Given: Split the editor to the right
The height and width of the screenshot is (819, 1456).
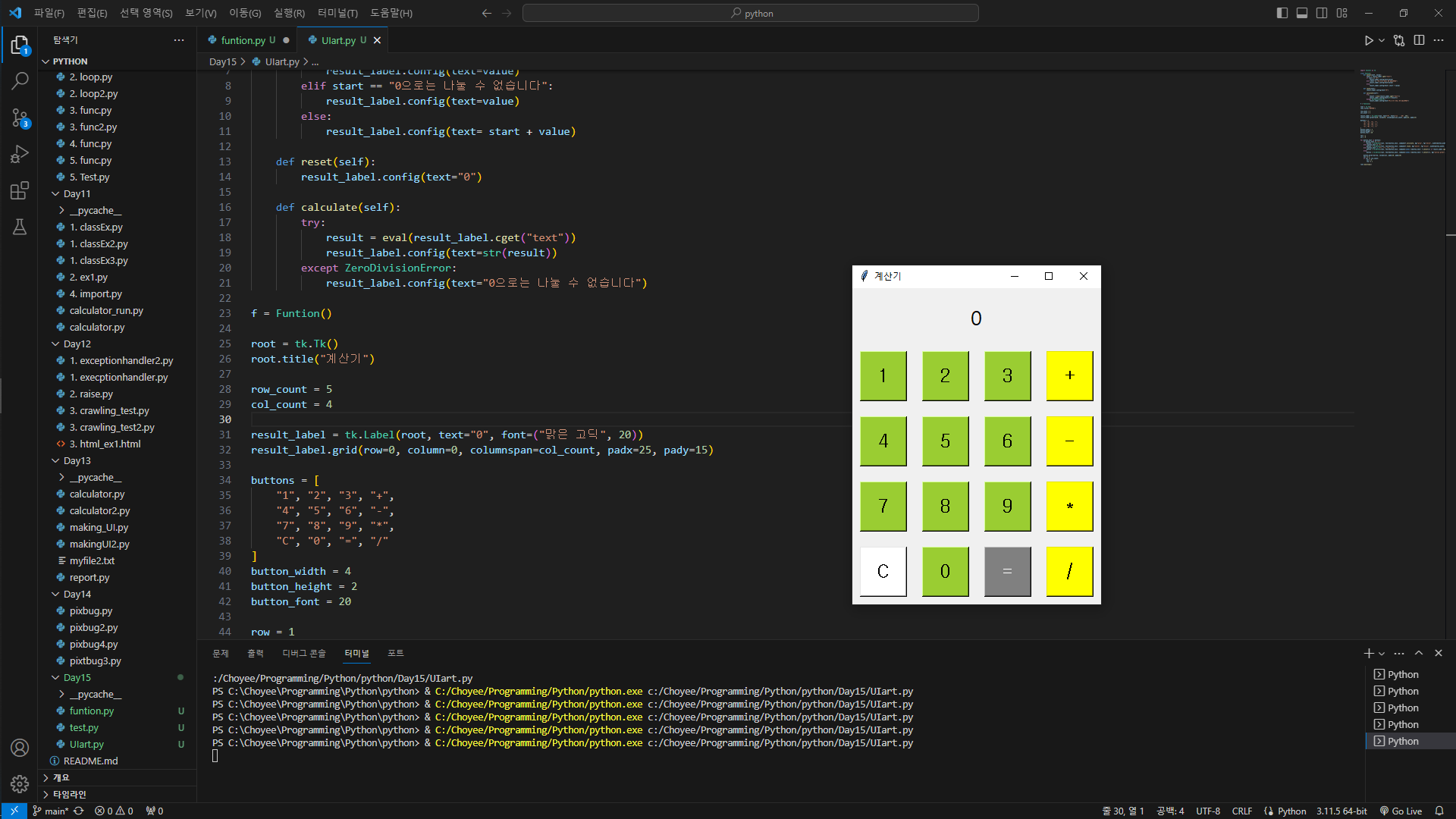Looking at the screenshot, I should coord(1419,40).
